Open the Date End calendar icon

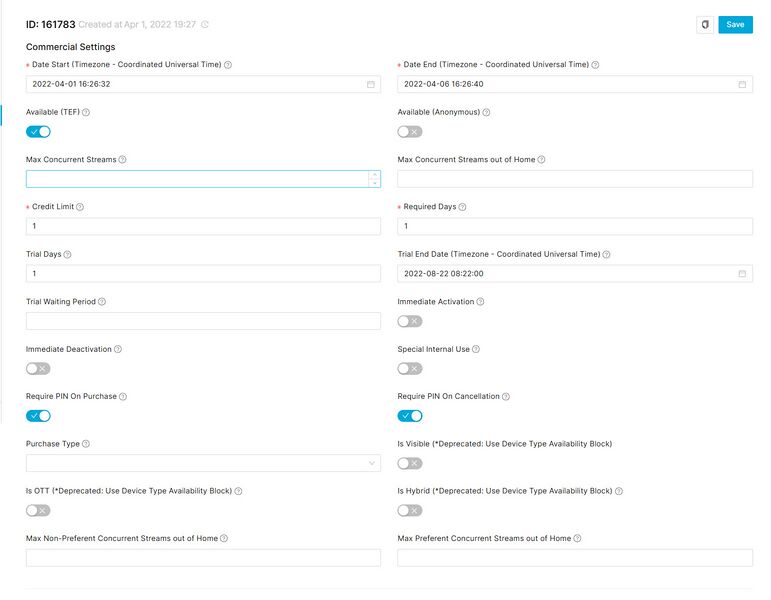coord(743,84)
